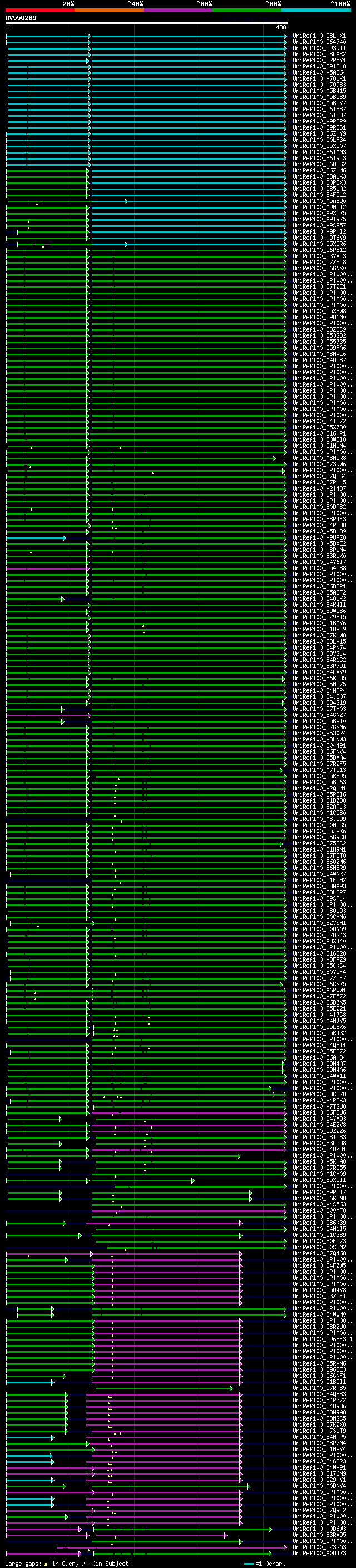This screenshot has width=356, height=1568.
Task: Click the UniRef100_Q6BIR1 label
Action: (319, 586)
